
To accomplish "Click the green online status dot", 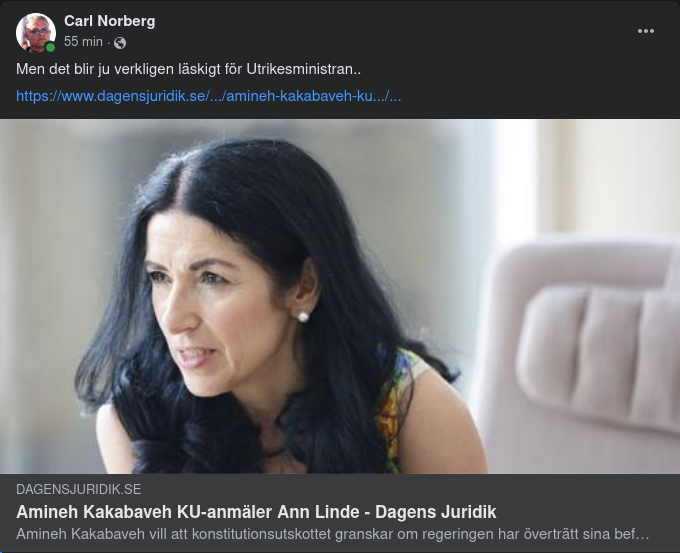I will [x=50, y=47].
